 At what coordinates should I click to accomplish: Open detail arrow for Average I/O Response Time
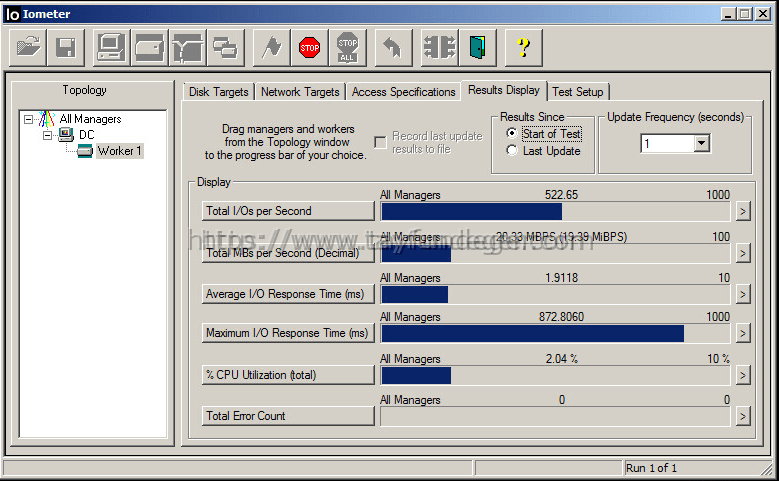coord(743,295)
